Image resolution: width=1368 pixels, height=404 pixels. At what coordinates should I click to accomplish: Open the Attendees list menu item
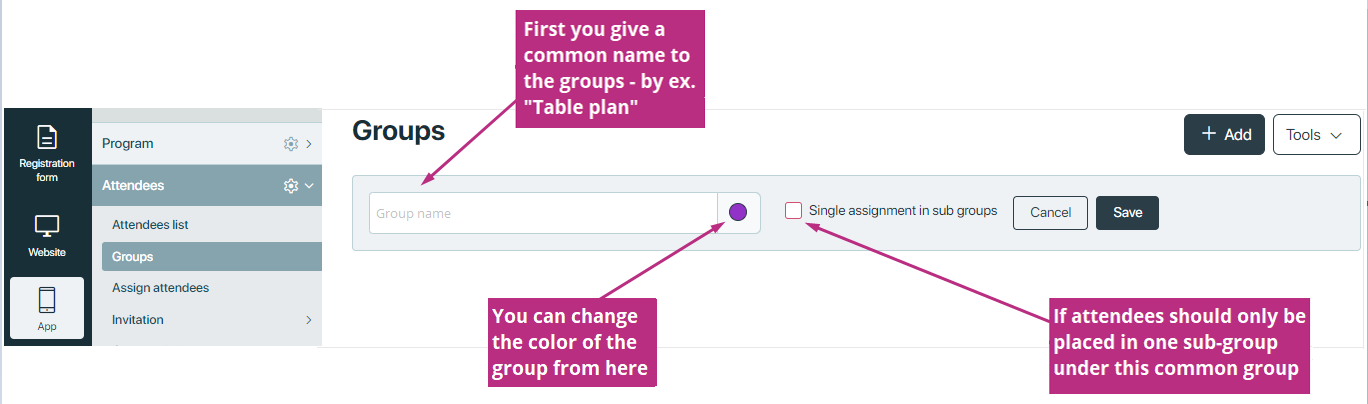[150, 225]
